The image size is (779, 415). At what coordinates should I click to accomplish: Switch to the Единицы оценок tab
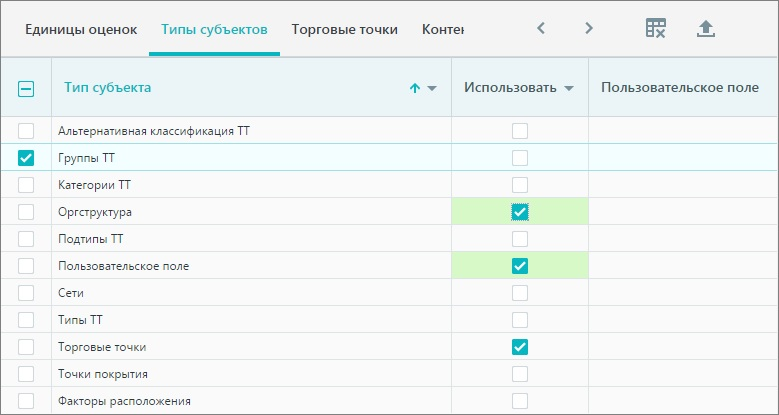click(81, 29)
